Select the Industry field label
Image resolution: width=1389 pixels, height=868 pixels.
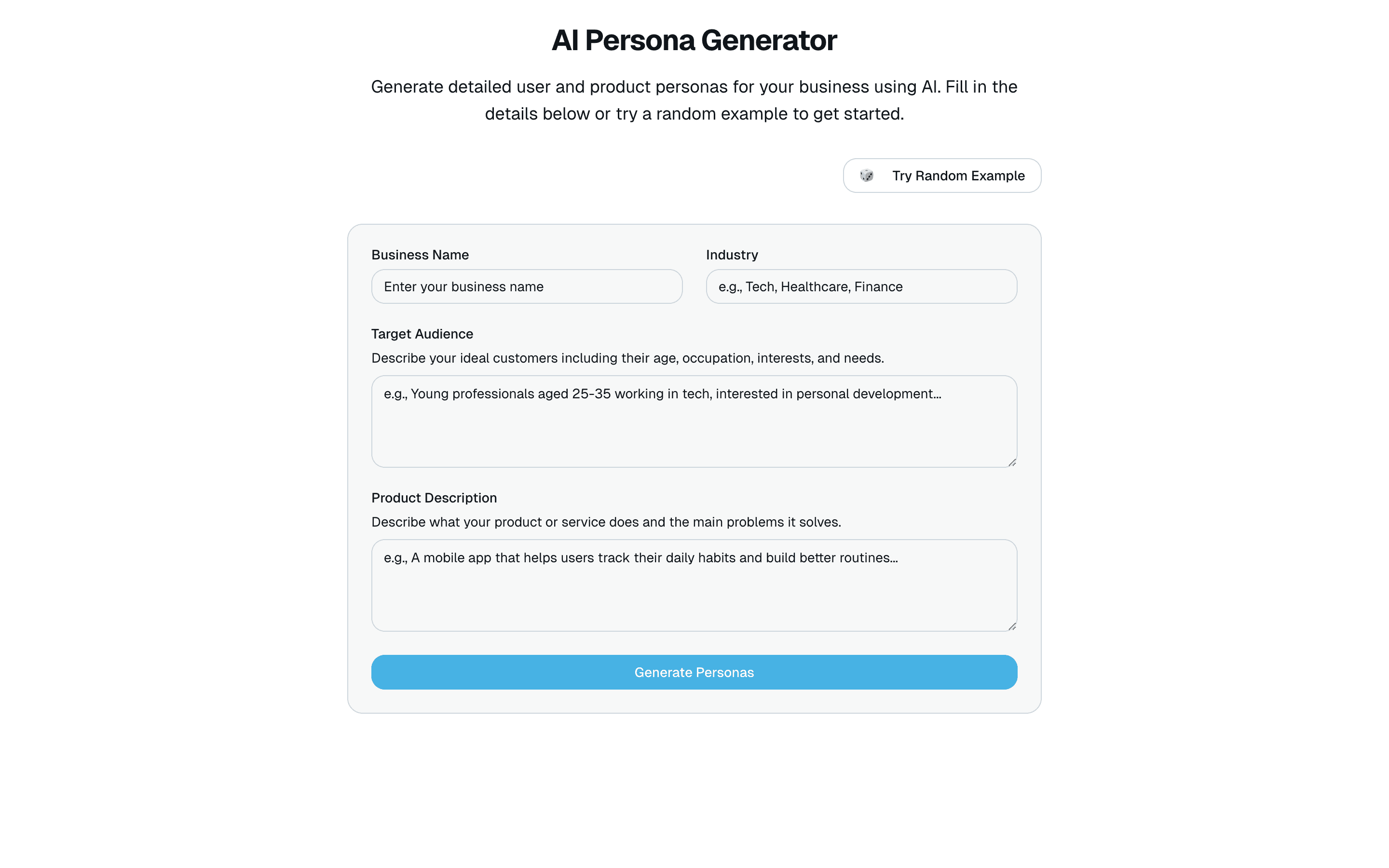click(x=731, y=255)
